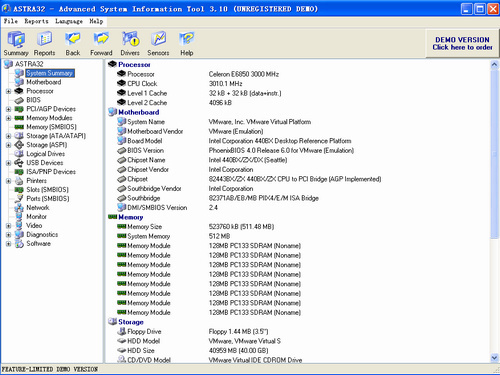
Task: Click the Forward toolbar icon
Action: click(101, 44)
